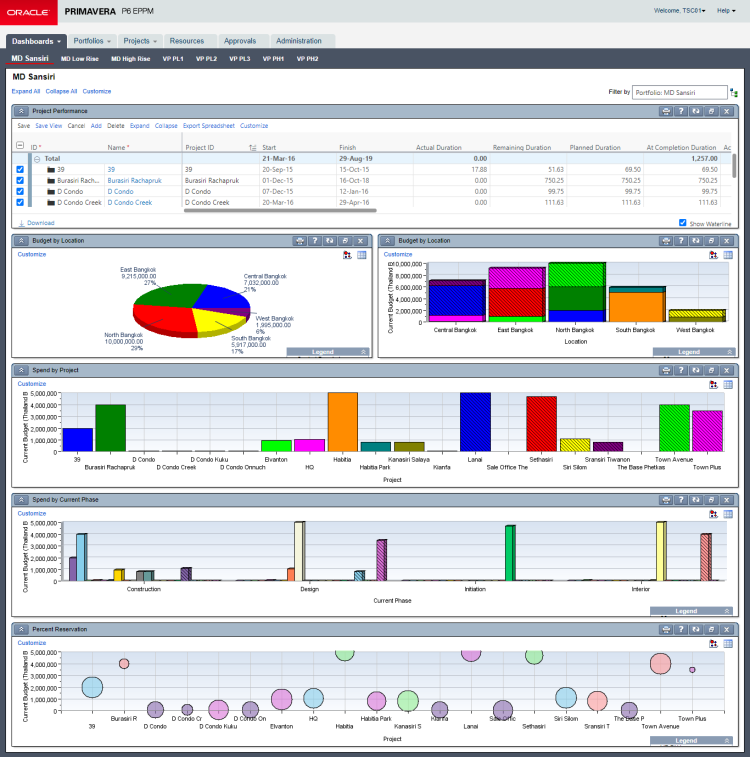
Task: Collapse the Spend by Project portlet
Action: click(x=21, y=370)
